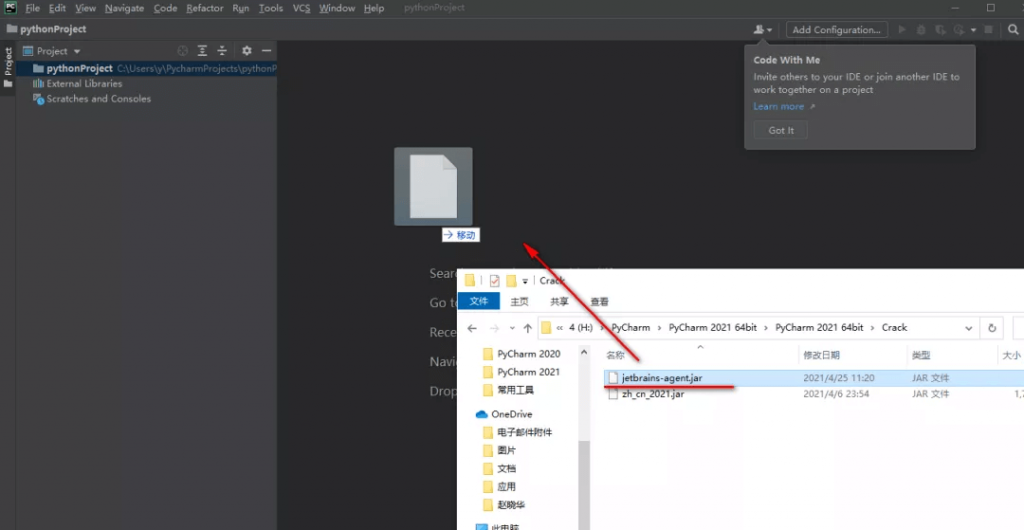This screenshot has height=530, width=1024.
Task: Open the VCS menu
Action: 301,8
